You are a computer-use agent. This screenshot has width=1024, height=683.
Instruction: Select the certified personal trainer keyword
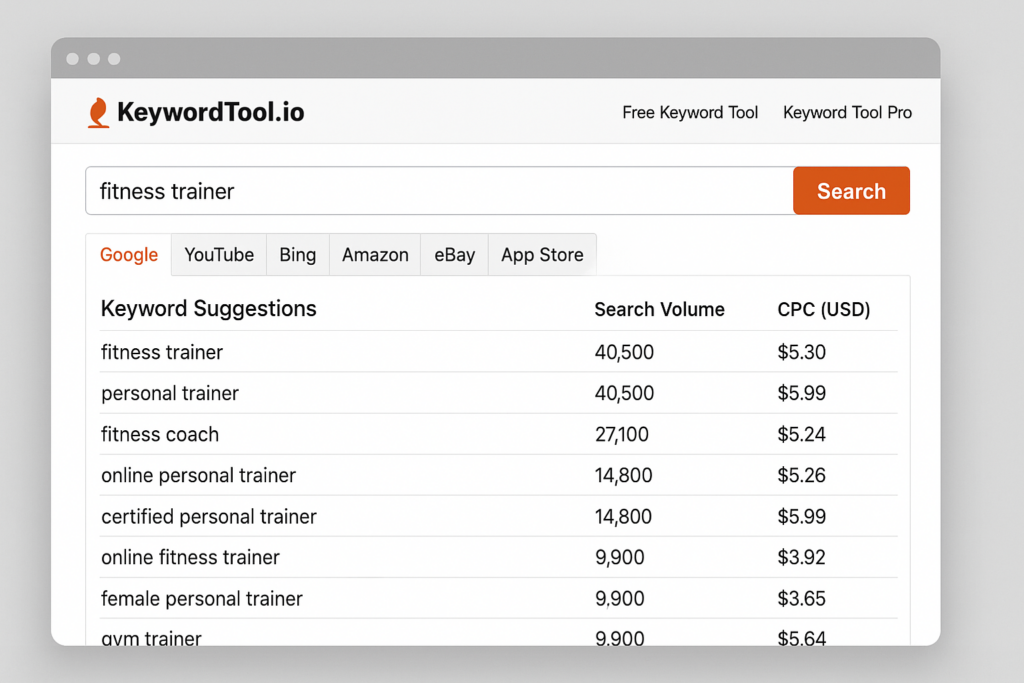click(209, 516)
